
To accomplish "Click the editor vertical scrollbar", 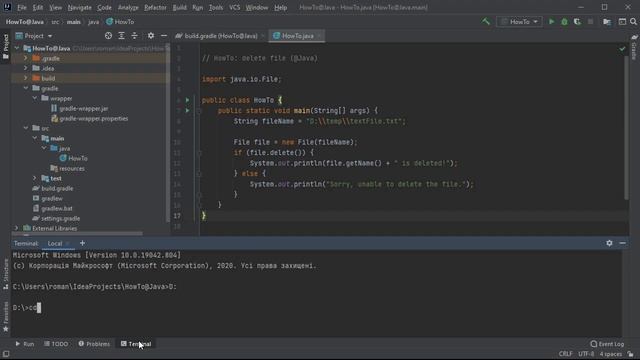I will tap(626, 127).
